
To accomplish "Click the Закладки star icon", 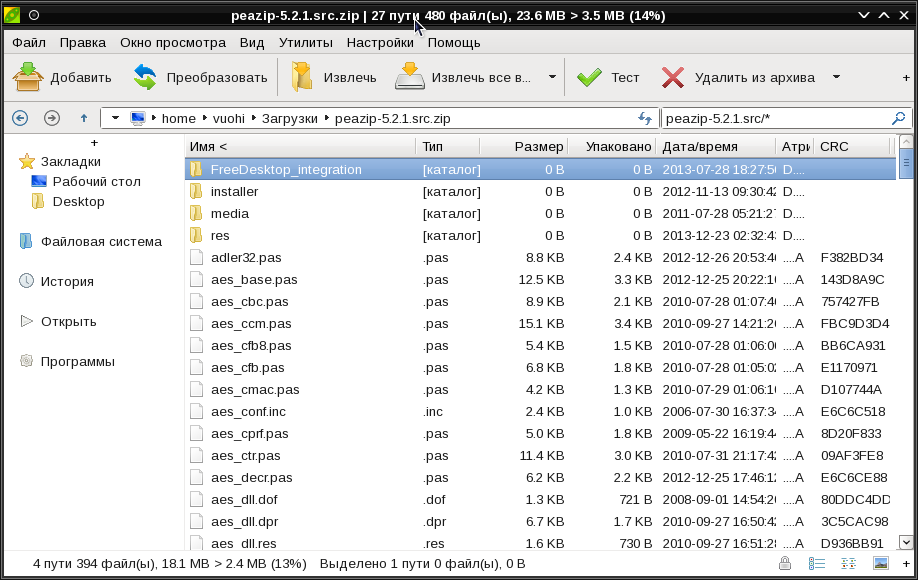I will [x=26, y=162].
